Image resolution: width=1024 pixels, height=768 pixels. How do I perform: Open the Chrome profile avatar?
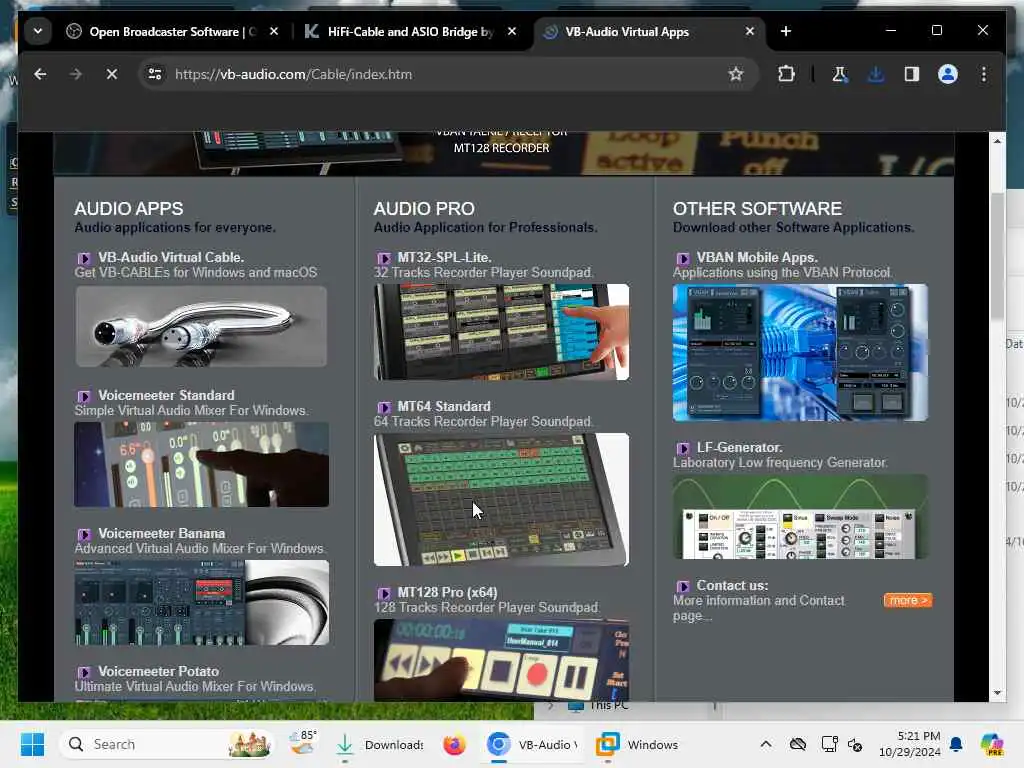click(x=948, y=74)
